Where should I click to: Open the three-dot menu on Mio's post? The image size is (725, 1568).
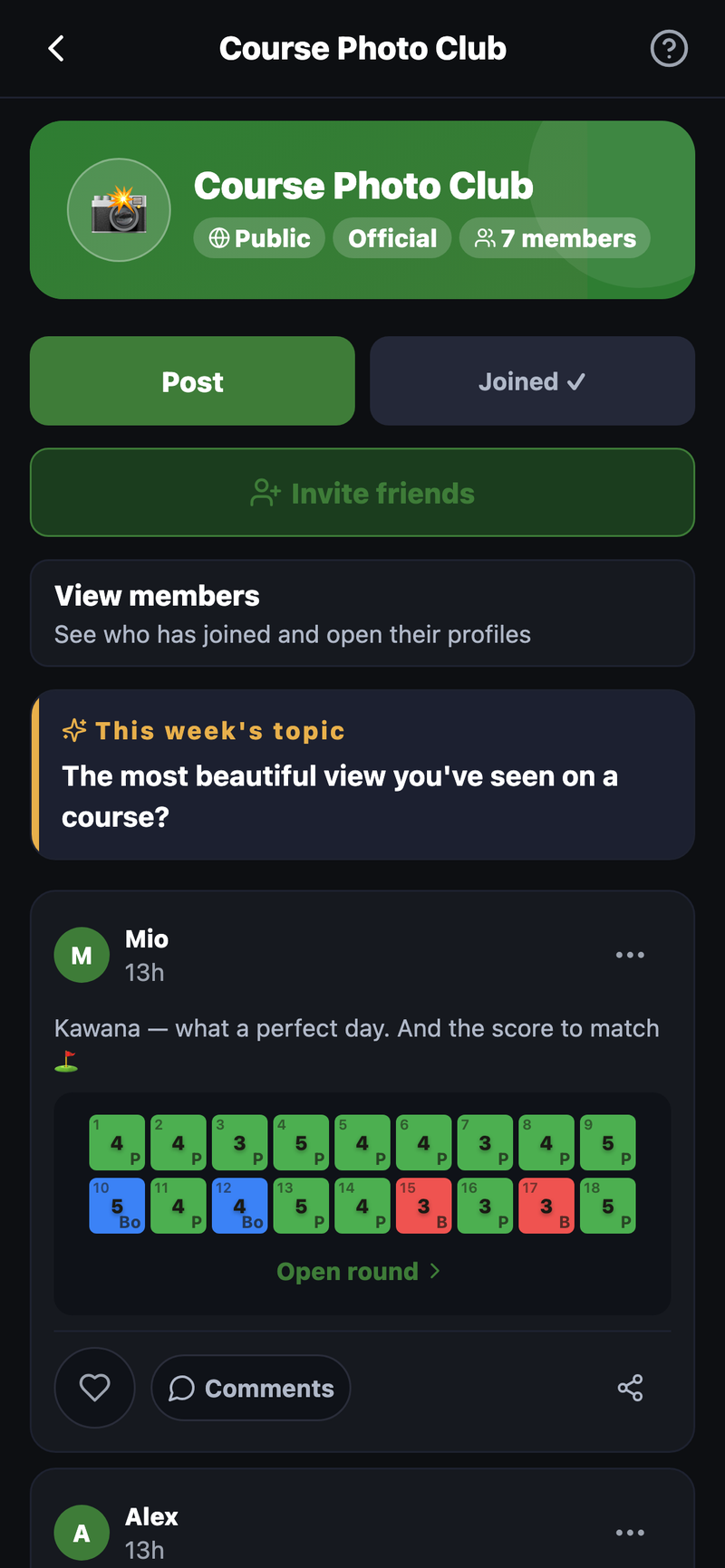tap(630, 955)
